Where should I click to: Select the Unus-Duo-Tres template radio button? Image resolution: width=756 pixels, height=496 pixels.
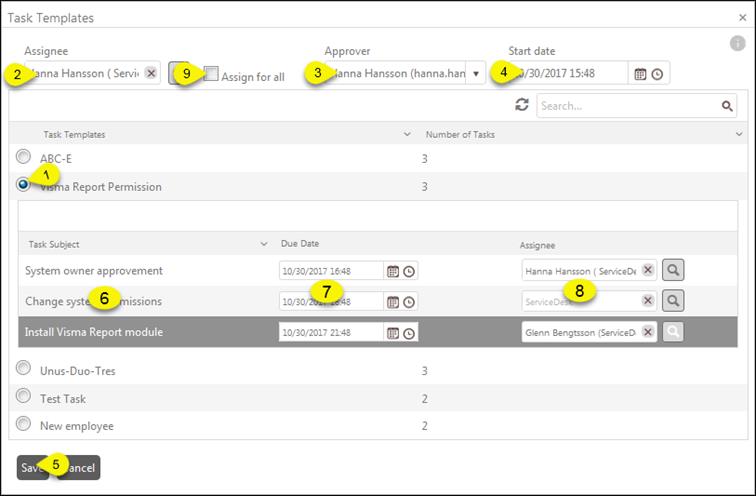coord(24,369)
